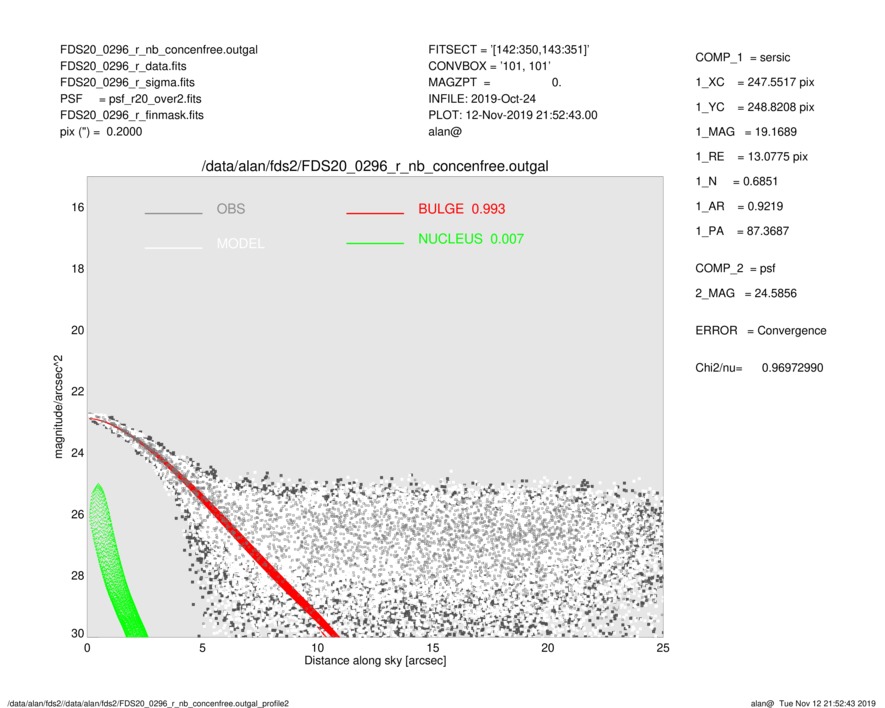Select the FDS20_0296_r_sigma.fits text

(x=127, y=82)
